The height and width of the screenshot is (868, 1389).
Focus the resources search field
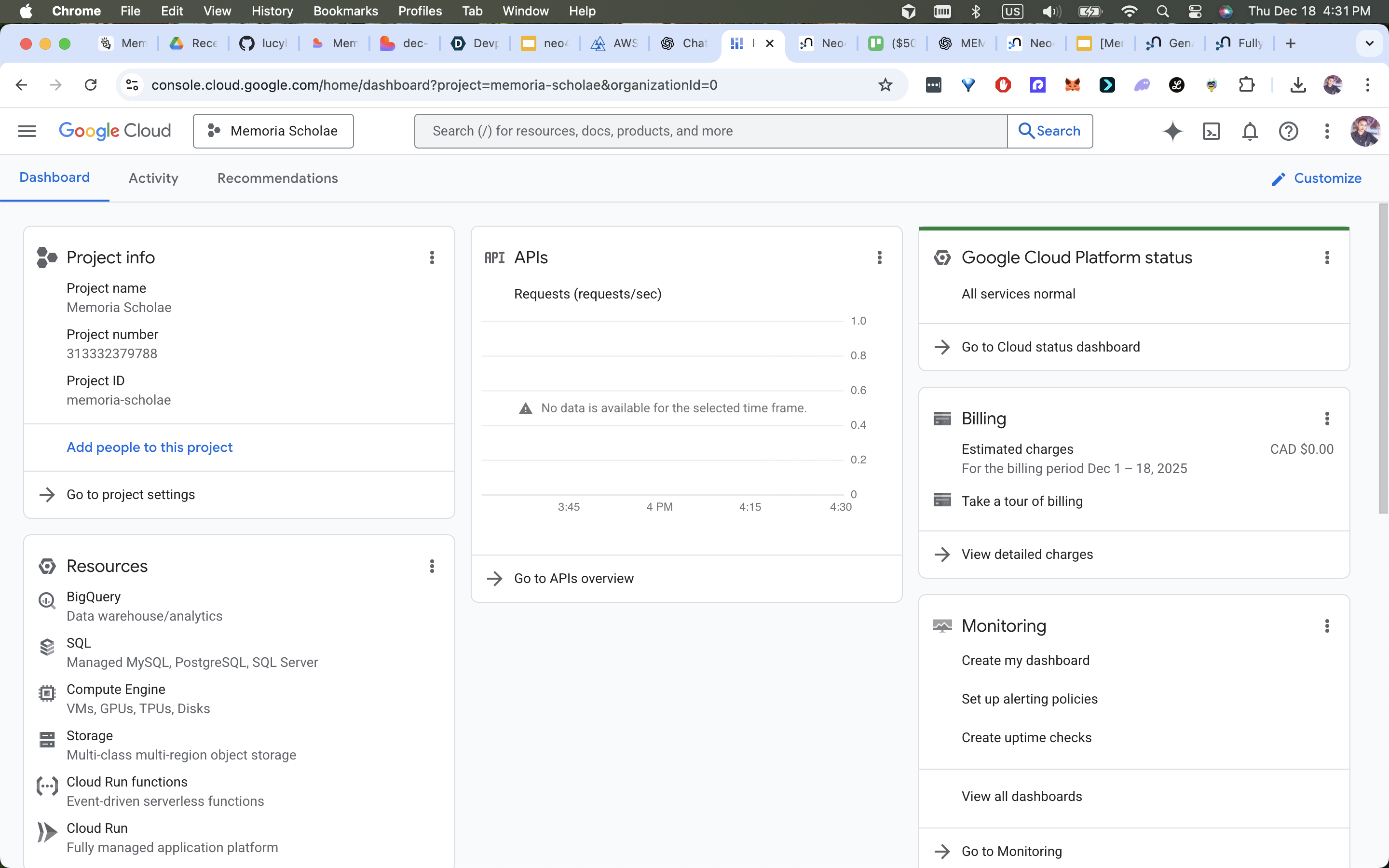(x=710, y=131)
